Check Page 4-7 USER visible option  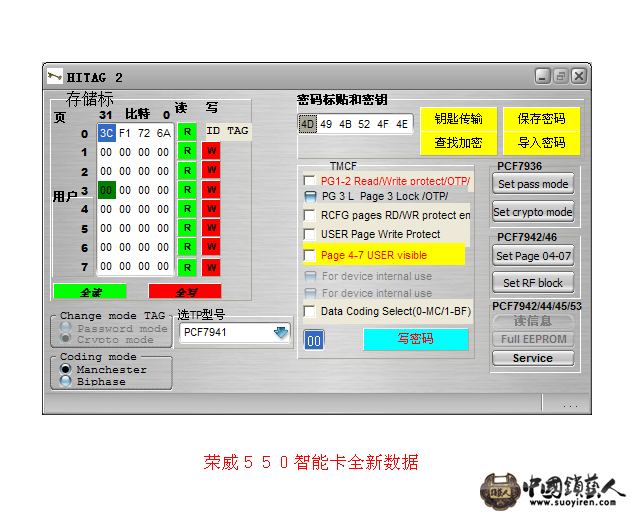click(310, 255)
